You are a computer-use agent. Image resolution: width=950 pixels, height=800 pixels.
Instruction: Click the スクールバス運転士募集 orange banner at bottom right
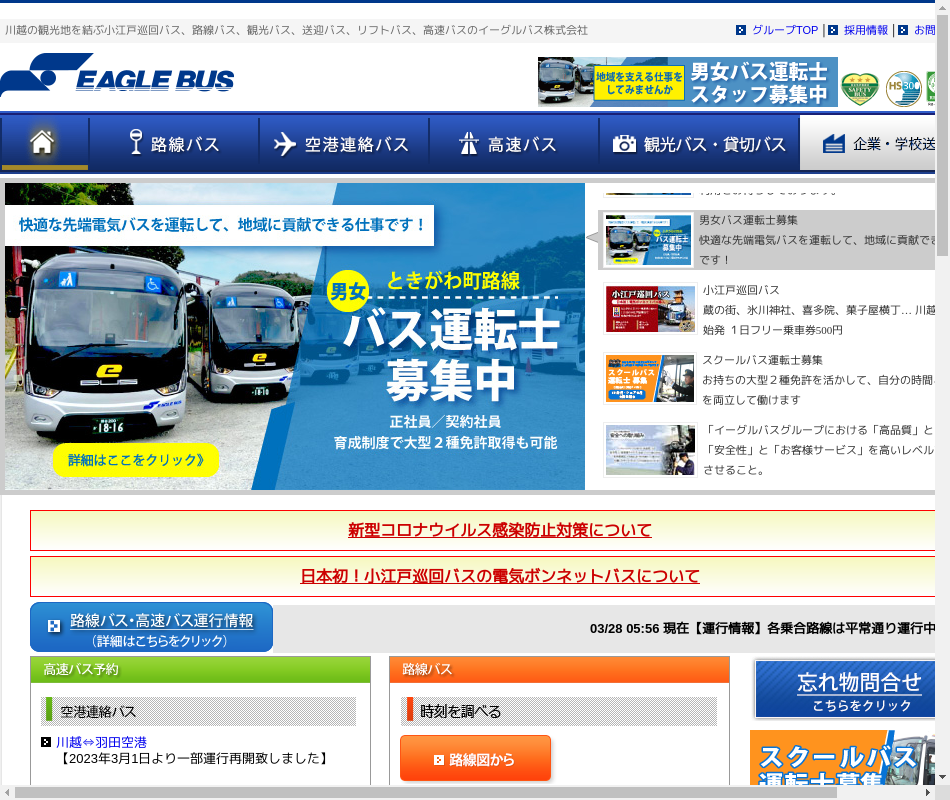[843, 758]
